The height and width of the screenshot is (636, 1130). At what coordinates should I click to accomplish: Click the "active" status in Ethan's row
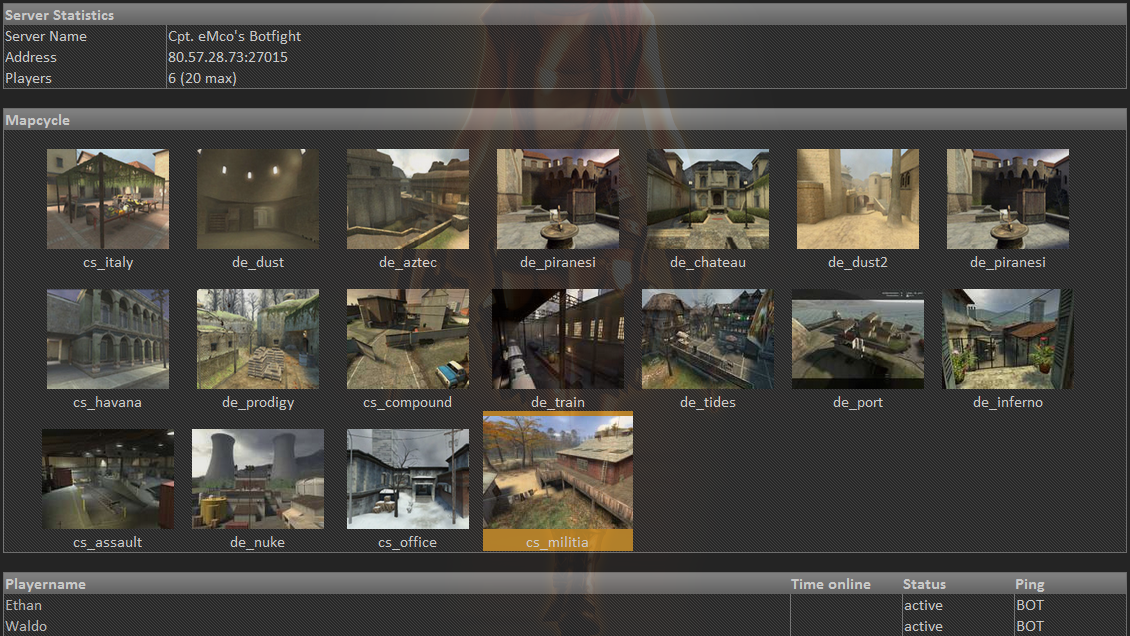pyautogui.click(x=923, y=605)
